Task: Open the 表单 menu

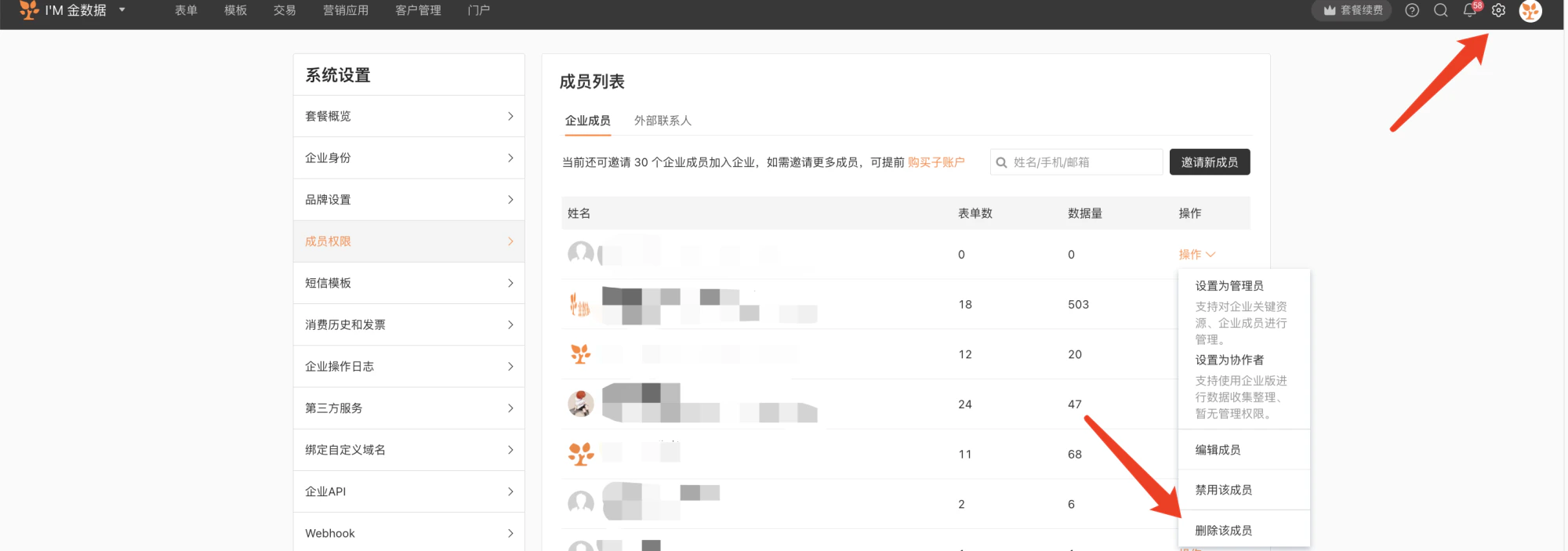Action: coord(186,10)
